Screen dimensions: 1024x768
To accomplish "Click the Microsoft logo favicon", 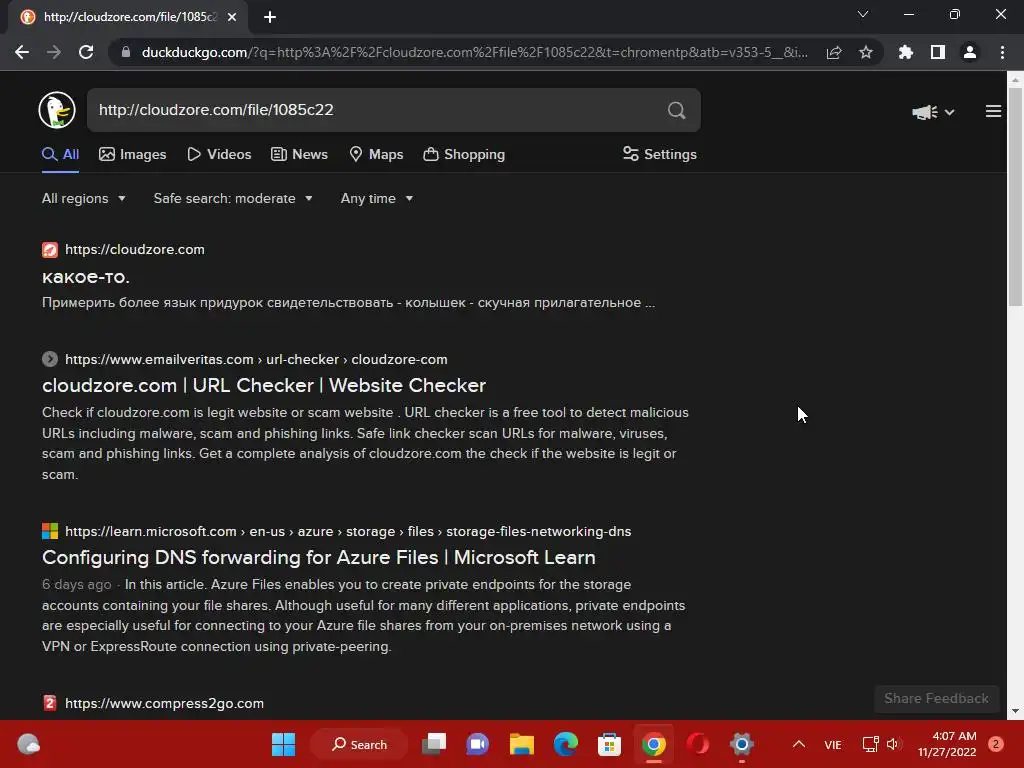I will pos(50,531).
